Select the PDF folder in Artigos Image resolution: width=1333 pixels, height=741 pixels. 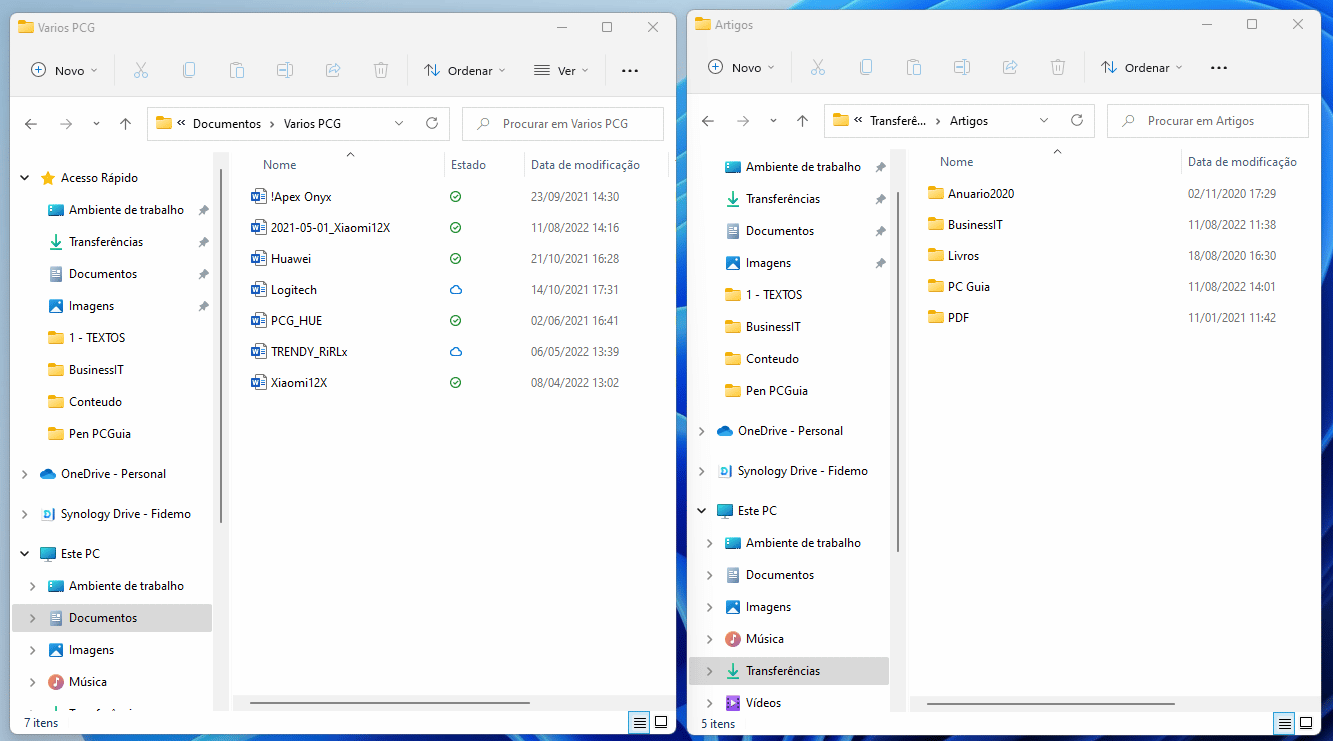948,318
